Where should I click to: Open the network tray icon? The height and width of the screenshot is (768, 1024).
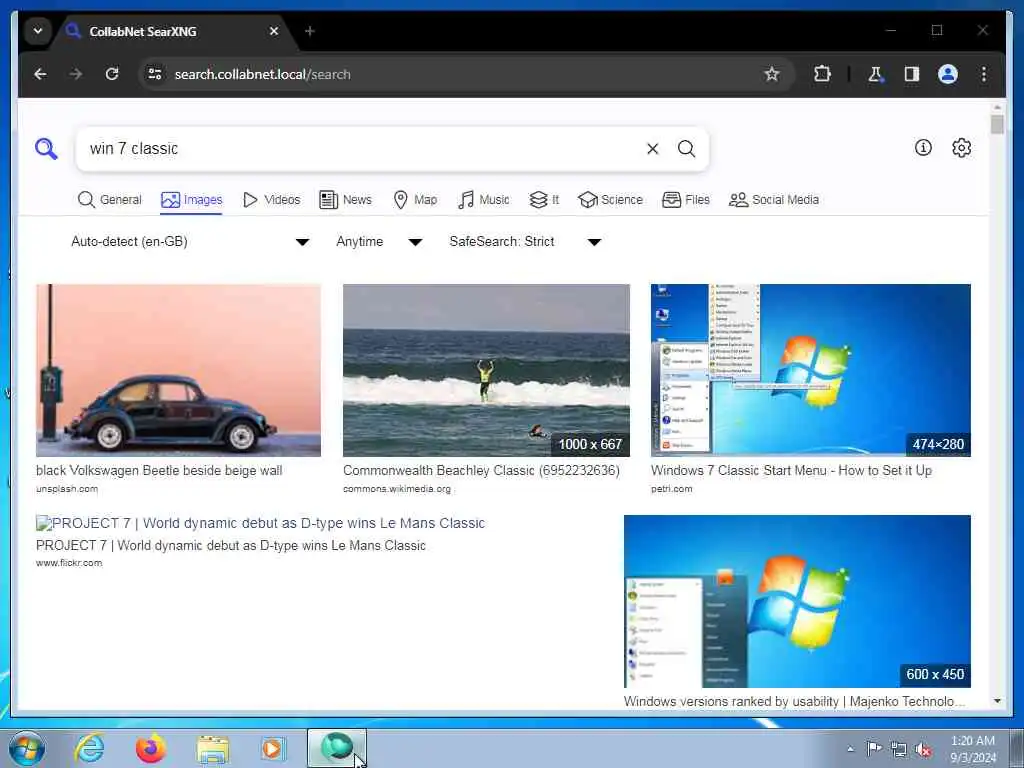coord(899,750)
